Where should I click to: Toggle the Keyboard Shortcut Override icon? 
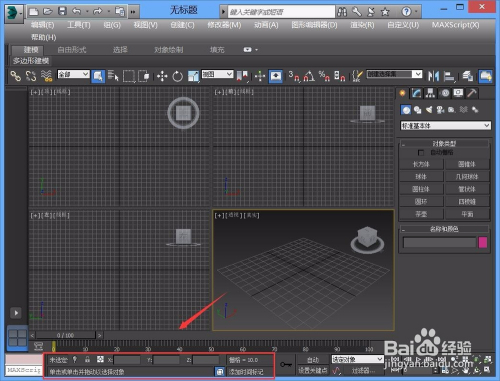point(276,76)
